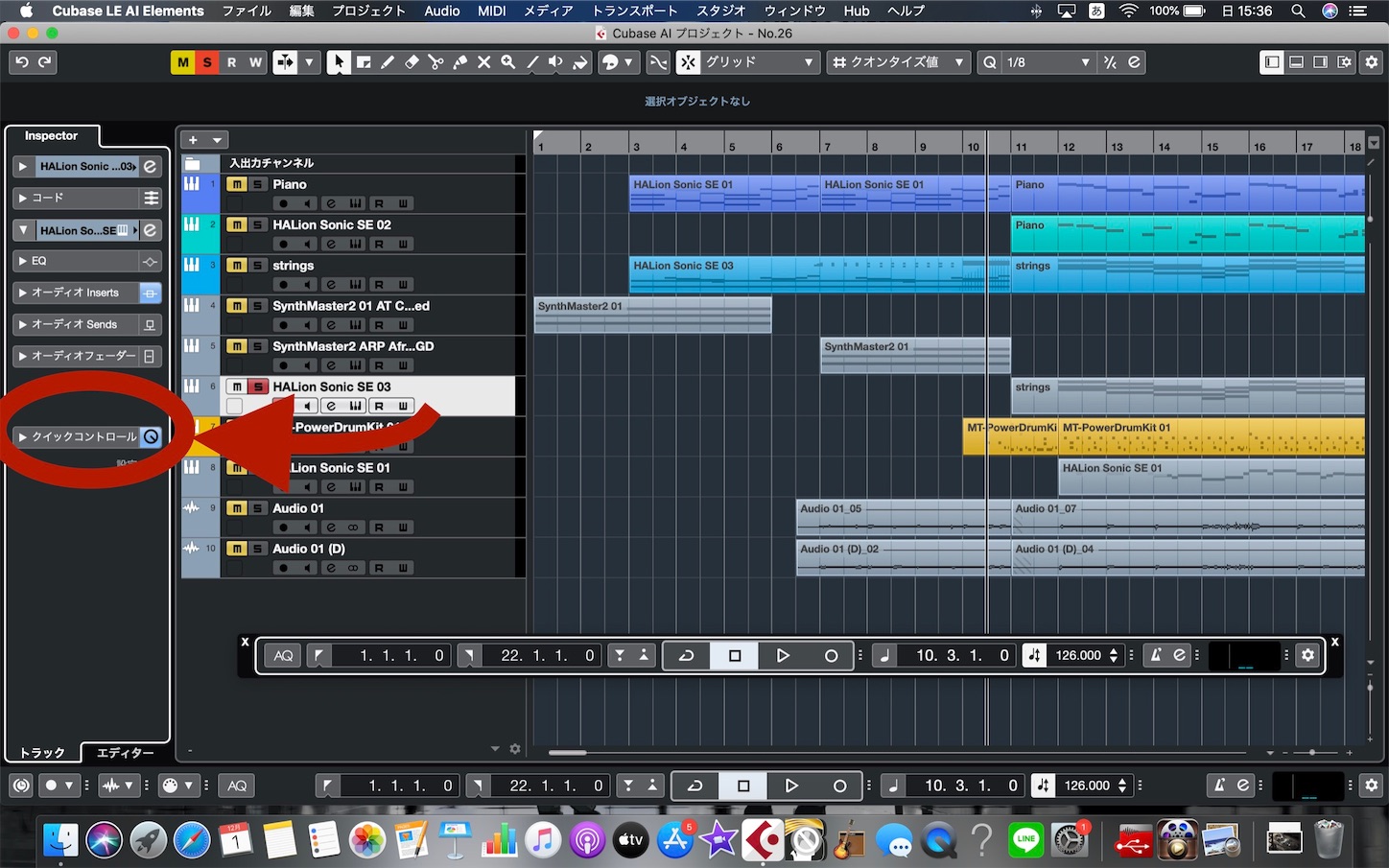Toggle global Mute M state button

(182, 62)
